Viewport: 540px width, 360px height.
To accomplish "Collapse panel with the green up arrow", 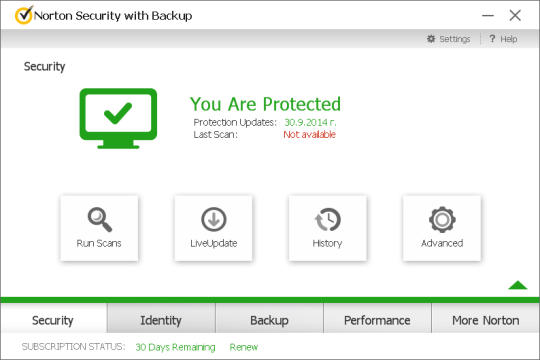I will click(518, 285).
